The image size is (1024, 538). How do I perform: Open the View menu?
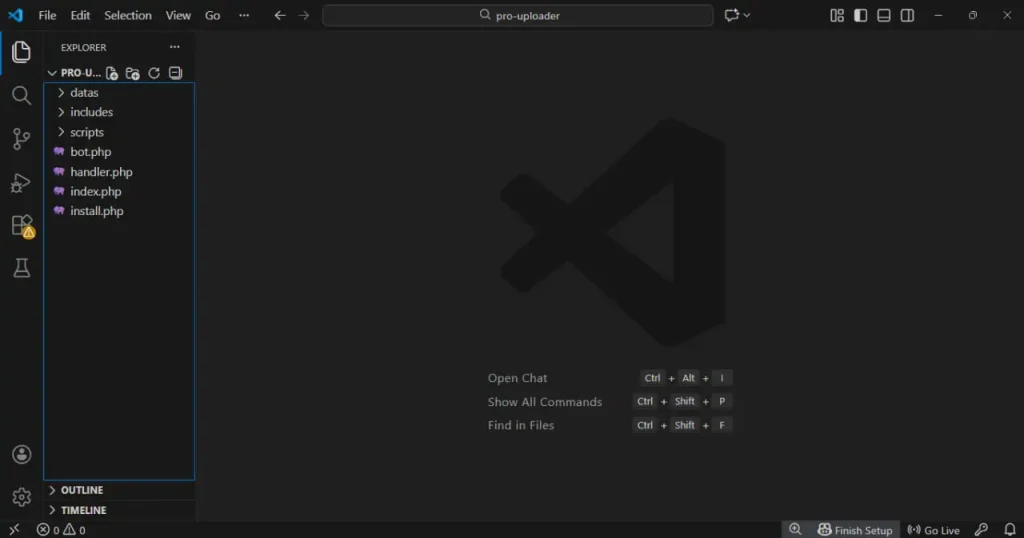[x=178, y=15]
